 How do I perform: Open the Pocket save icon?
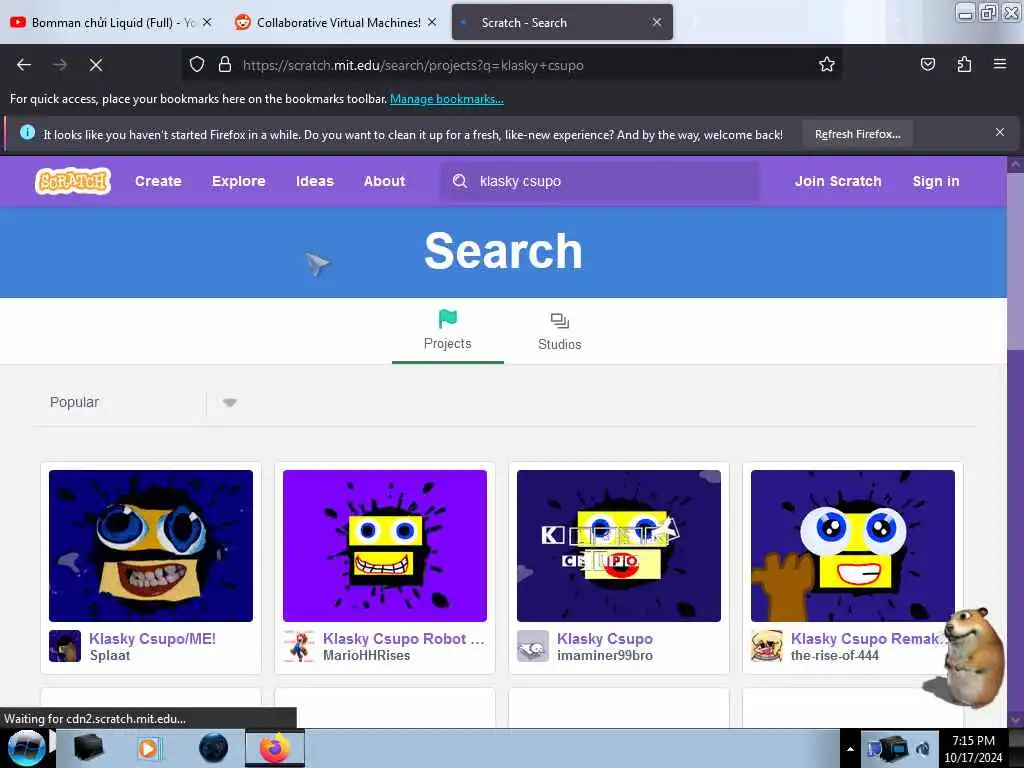927,64
